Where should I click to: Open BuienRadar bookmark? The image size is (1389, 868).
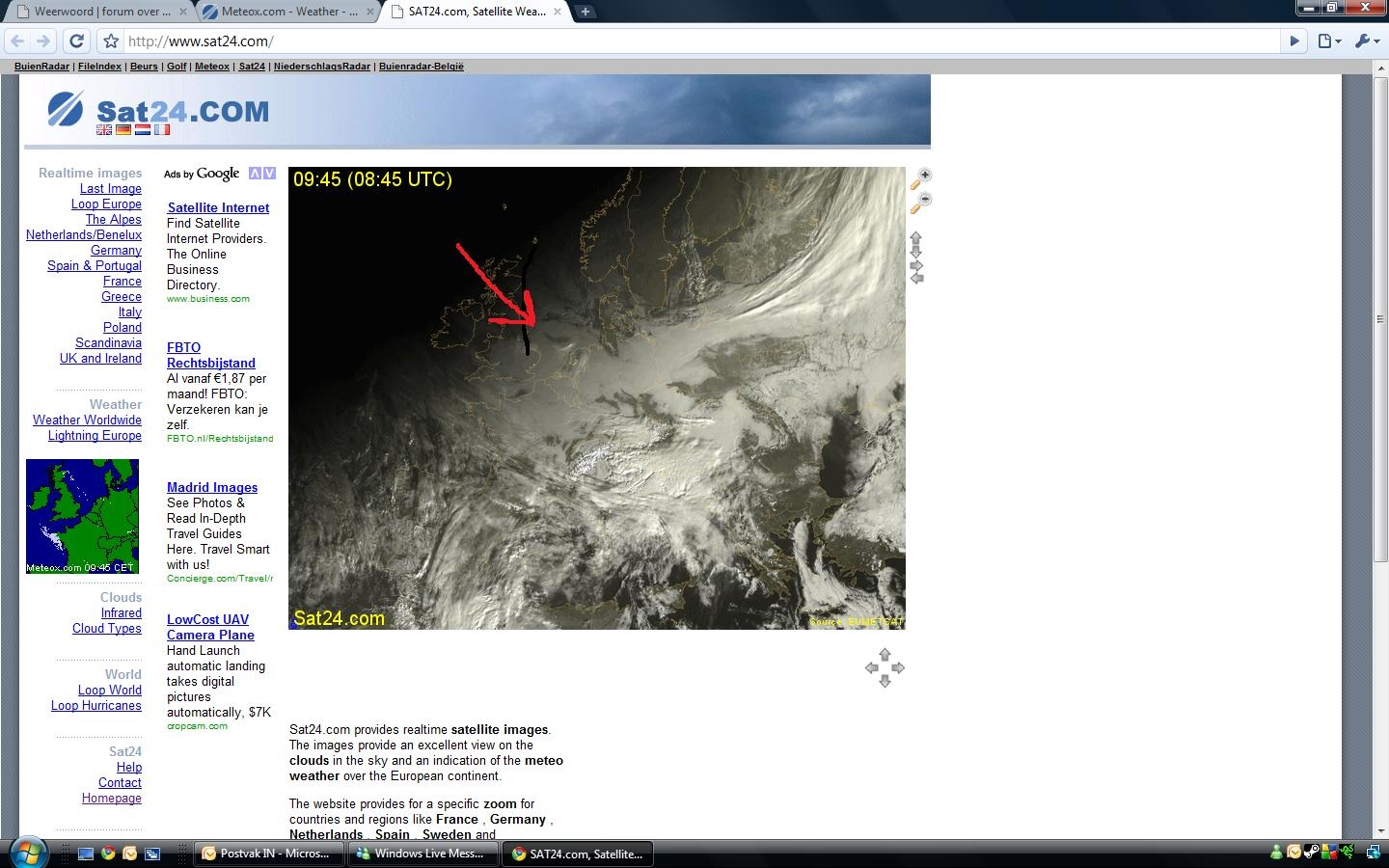click(x=41, y=67)
